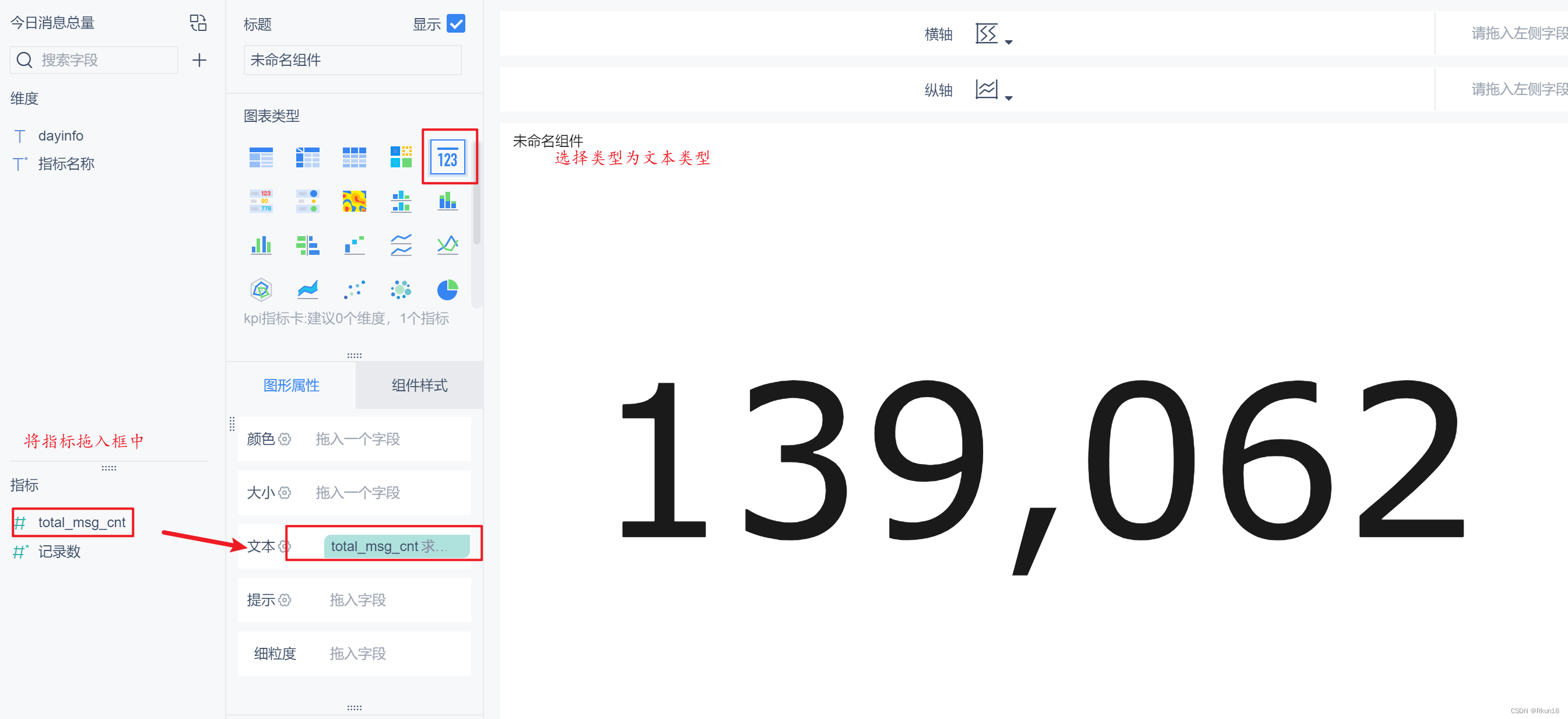Select the bubble cluster chart type
1568x719 pixels.
point(401,290)
